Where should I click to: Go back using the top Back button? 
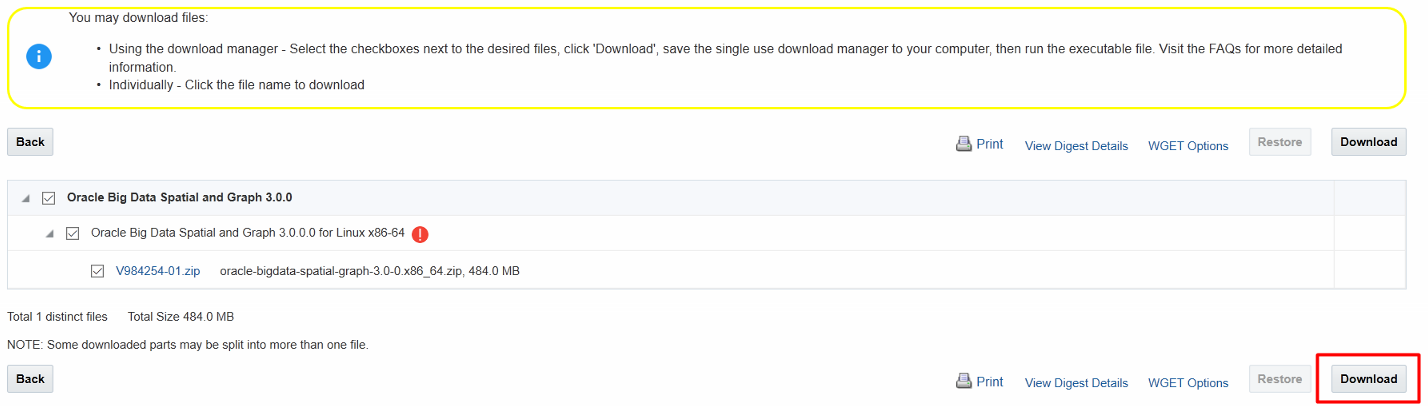(x=30, y=142)
